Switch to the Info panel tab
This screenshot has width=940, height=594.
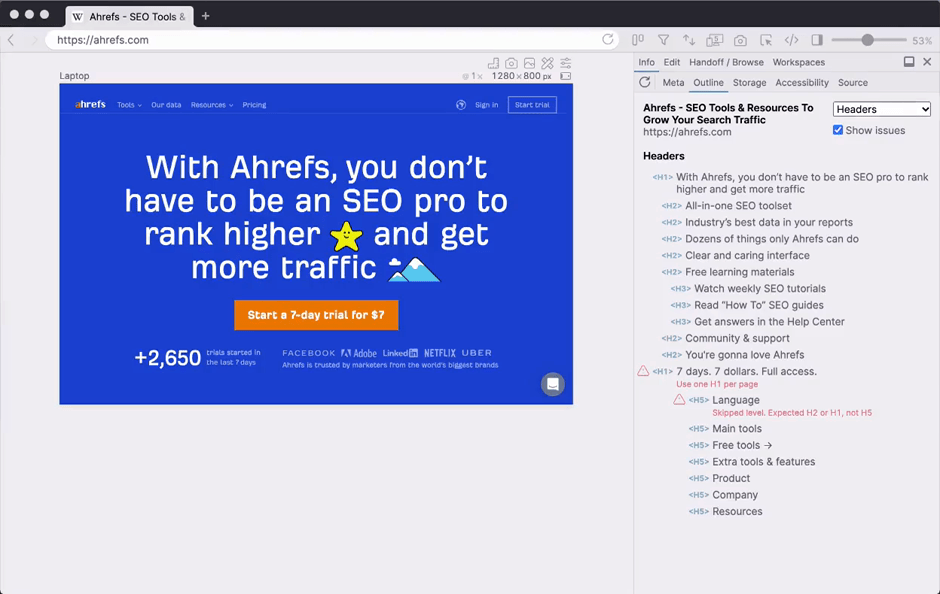click(x=646, y=62)
